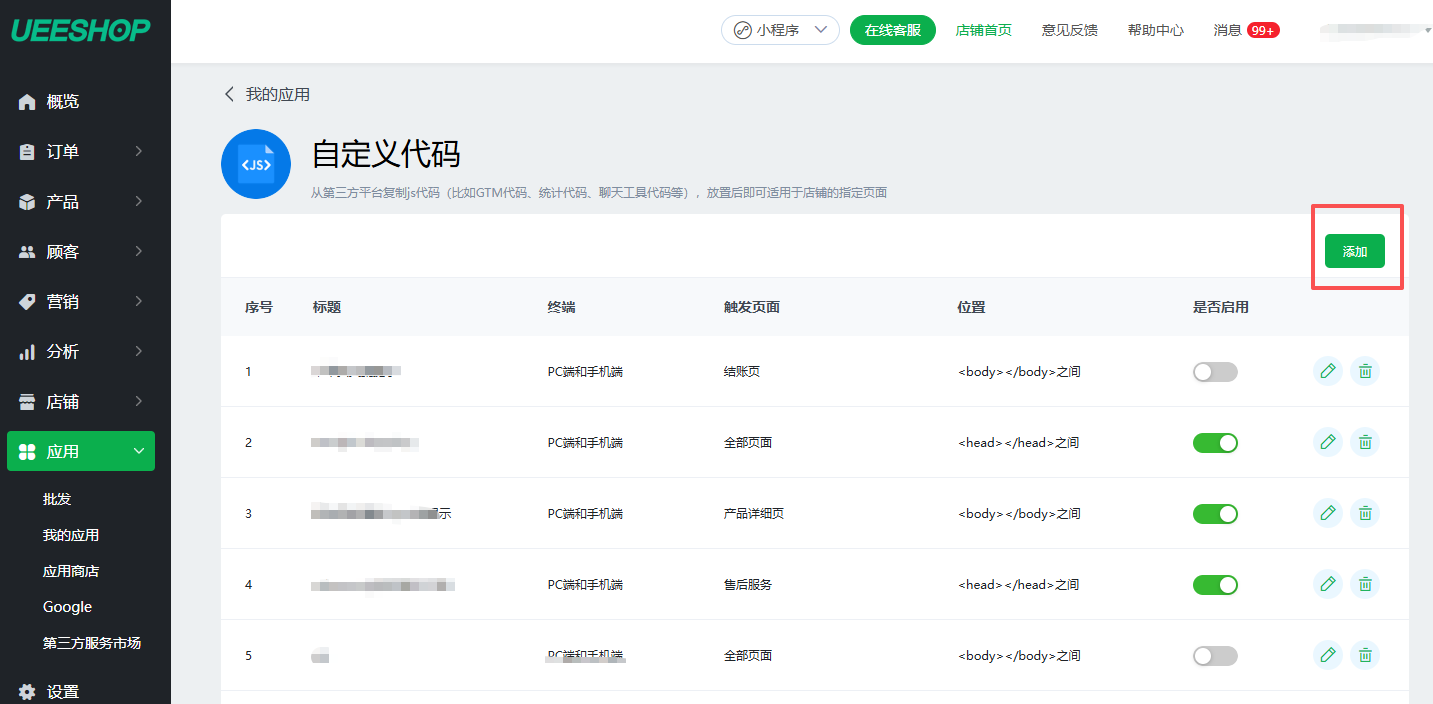Open 帮助中心 link in top bar
Viewport: 1433px width, 704px height.
click(1155, 30)
